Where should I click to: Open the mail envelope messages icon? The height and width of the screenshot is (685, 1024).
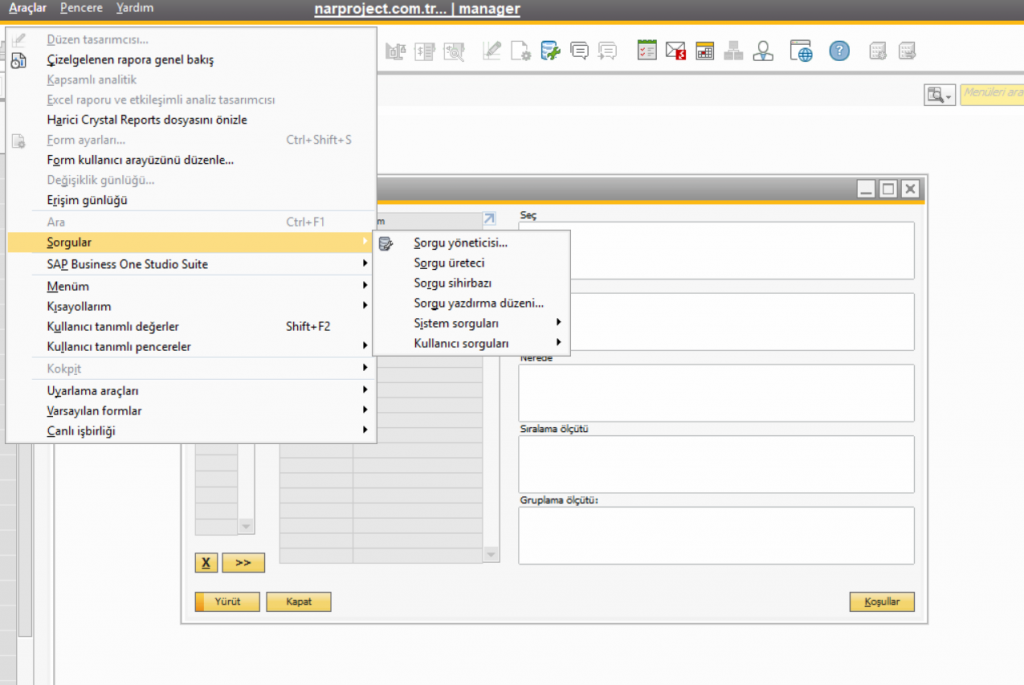point(676,51)
